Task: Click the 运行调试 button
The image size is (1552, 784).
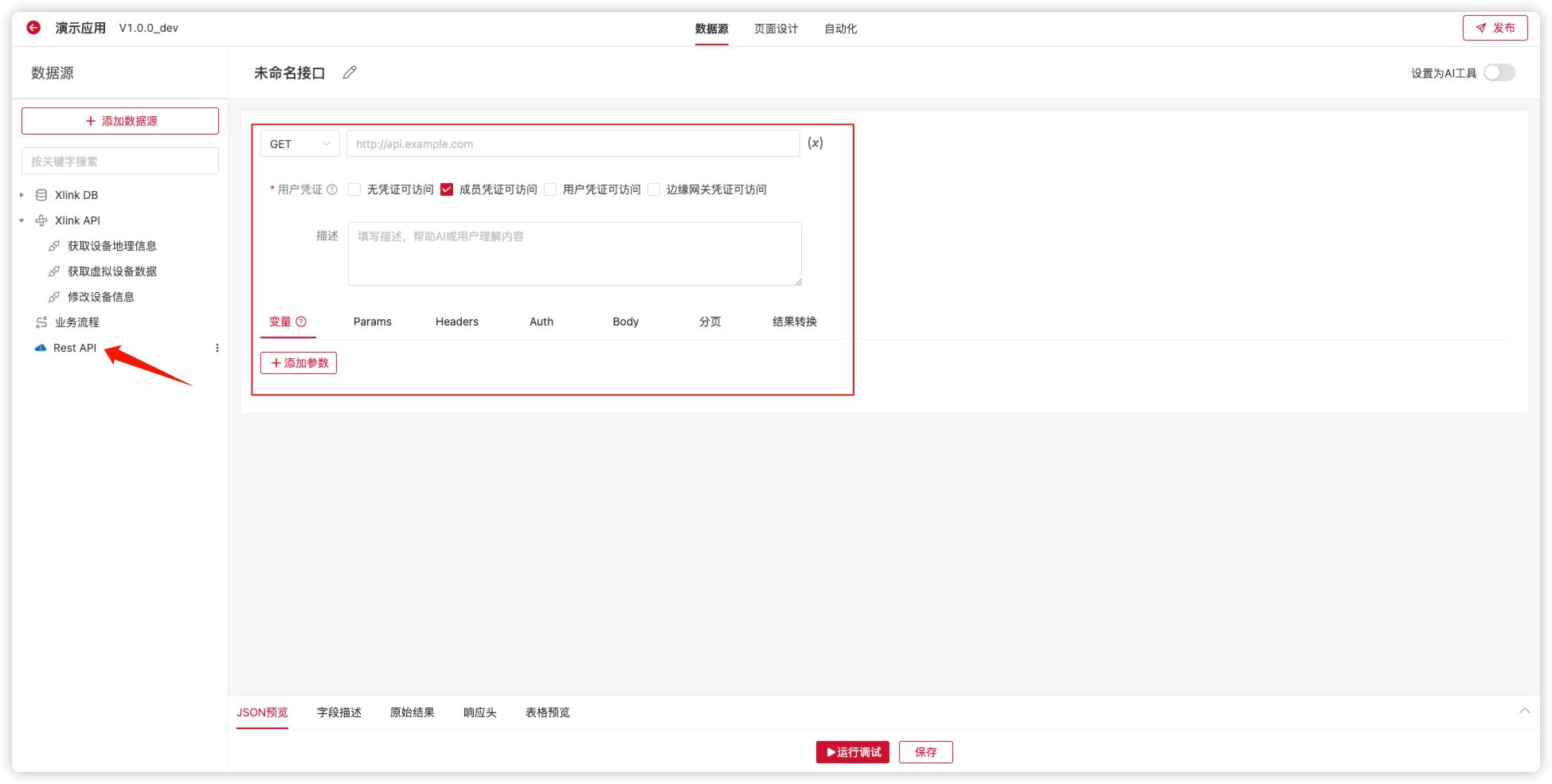Action: pyautogui.click(x=852, y=752)
